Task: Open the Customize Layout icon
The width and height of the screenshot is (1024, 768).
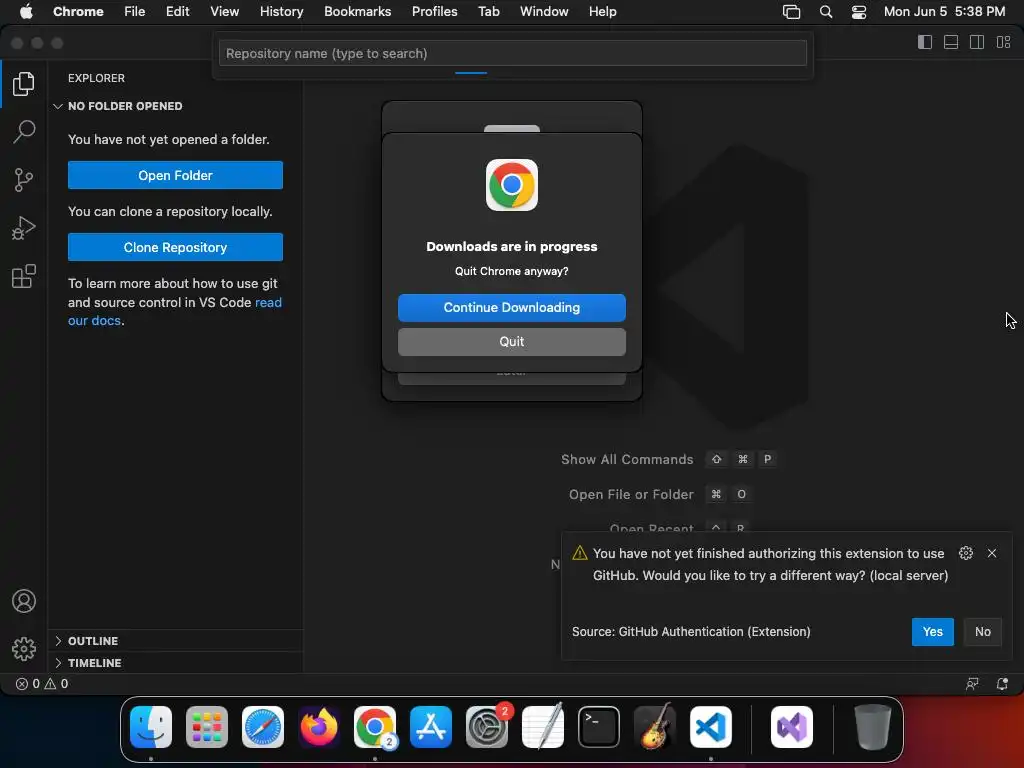Action: pos(1003,42)
